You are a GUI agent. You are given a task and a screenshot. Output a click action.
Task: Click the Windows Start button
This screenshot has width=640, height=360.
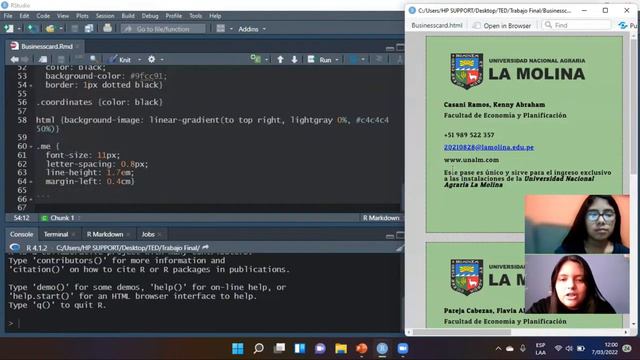[238, 349]
